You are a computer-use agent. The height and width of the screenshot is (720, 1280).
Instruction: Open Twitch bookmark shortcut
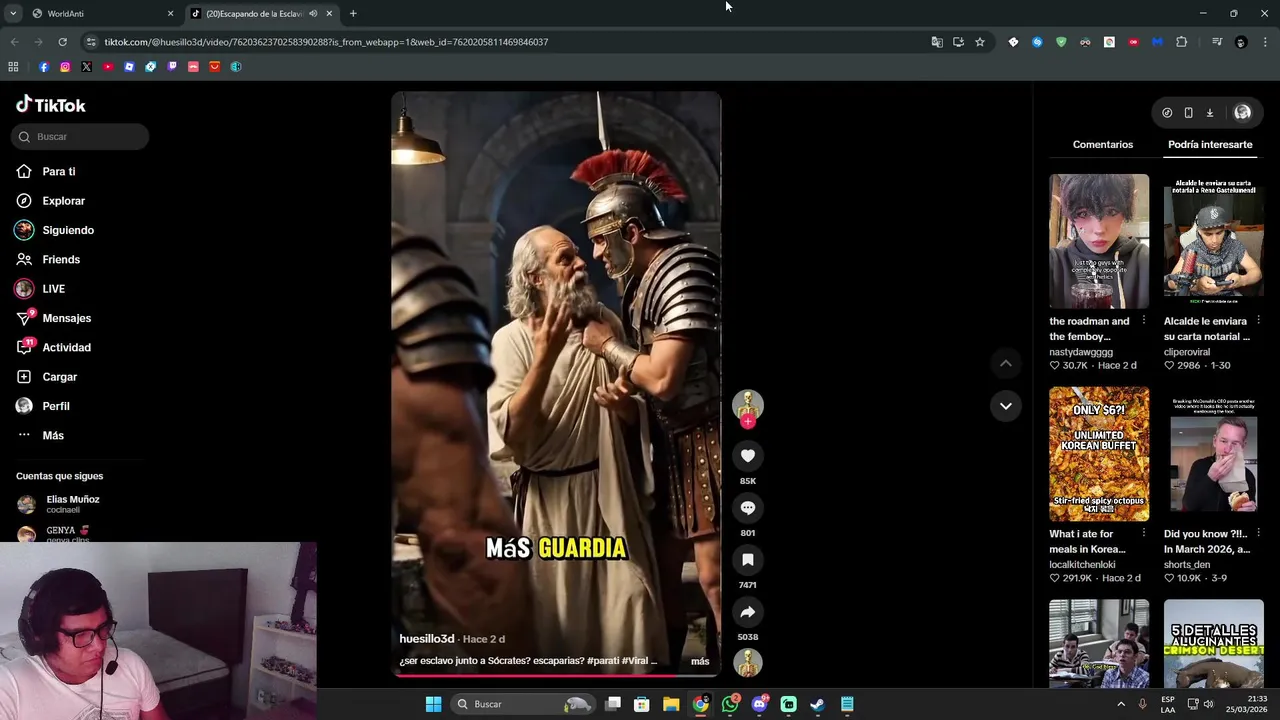[172, 67]
